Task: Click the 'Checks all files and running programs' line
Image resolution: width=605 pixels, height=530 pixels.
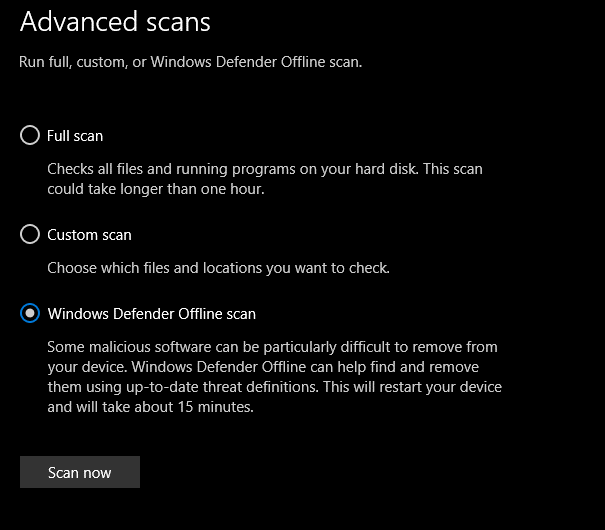Action: tap(265, 169)
